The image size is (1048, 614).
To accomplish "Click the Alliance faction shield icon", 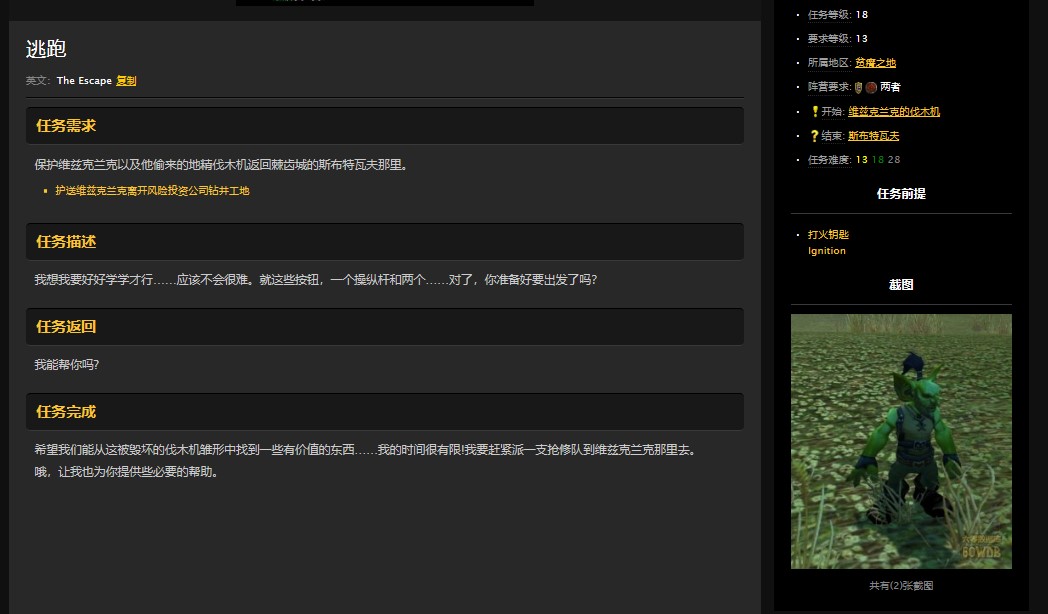I will click(859, 87).
